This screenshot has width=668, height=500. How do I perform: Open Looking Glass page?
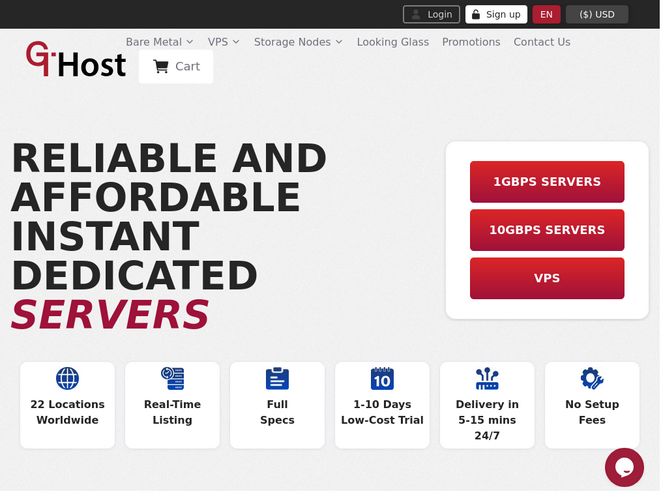tap(393, 42)
